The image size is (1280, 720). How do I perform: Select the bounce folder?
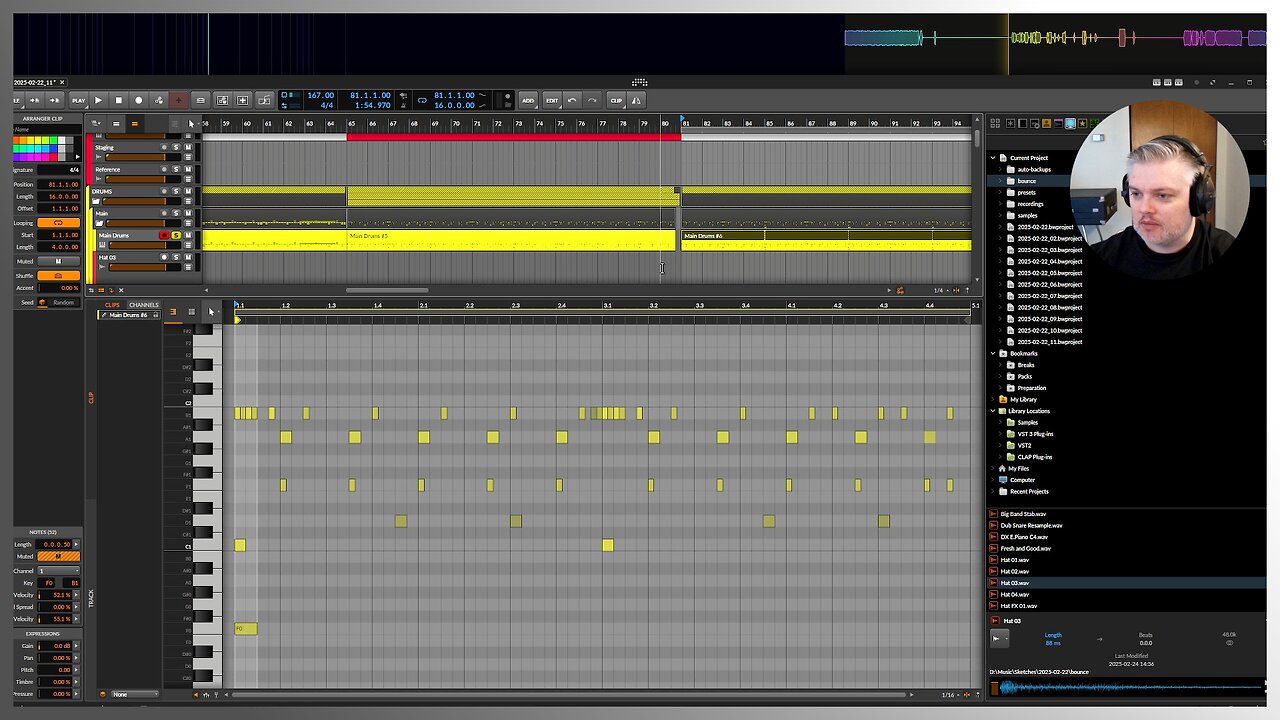coord(1026,181)
